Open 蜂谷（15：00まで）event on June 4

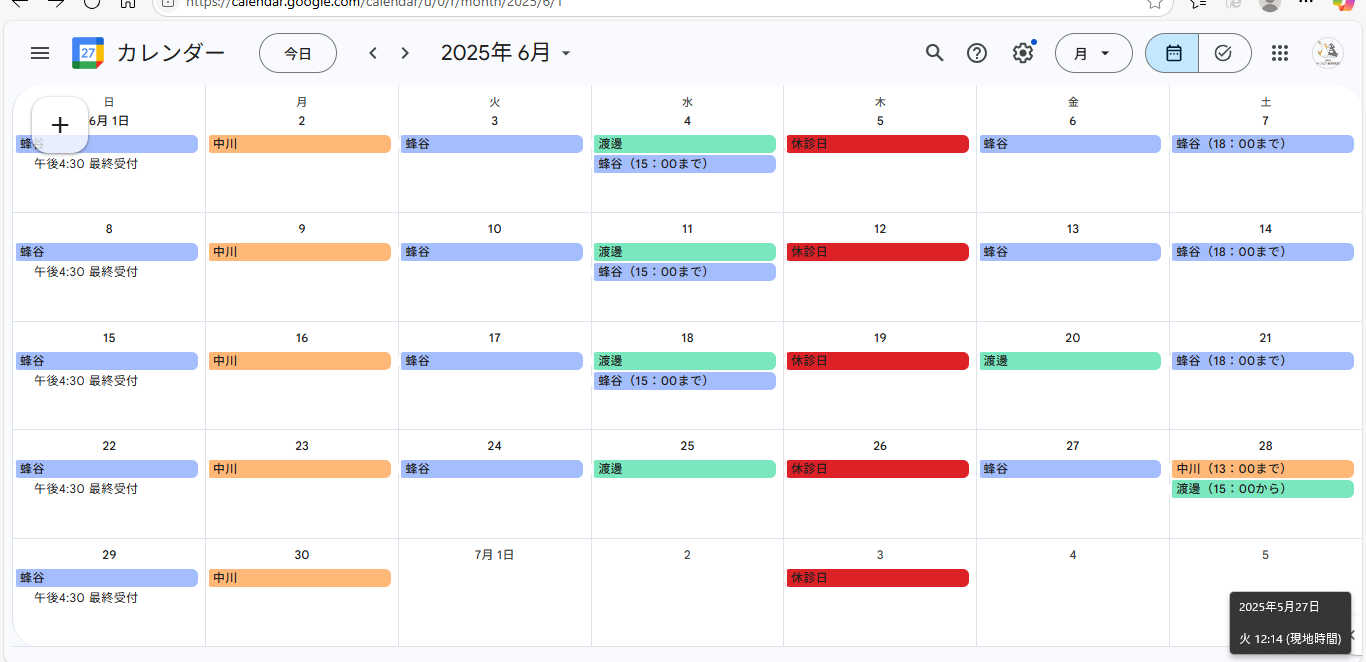coord(685,164)
